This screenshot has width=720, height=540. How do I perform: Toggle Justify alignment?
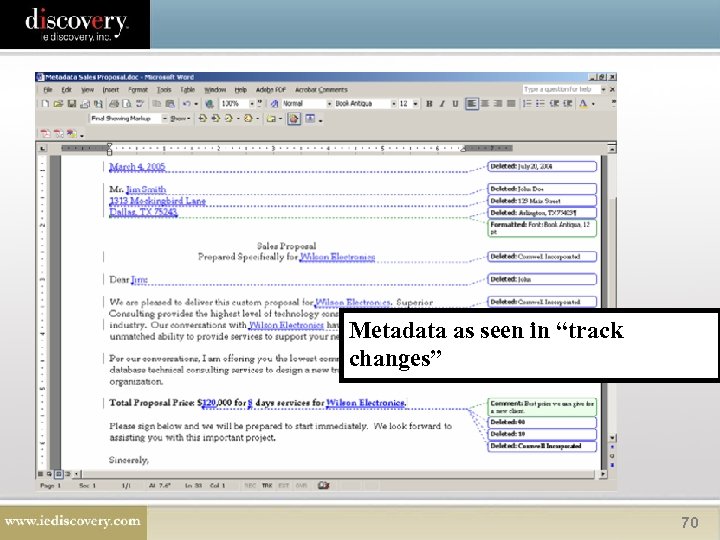511,104
